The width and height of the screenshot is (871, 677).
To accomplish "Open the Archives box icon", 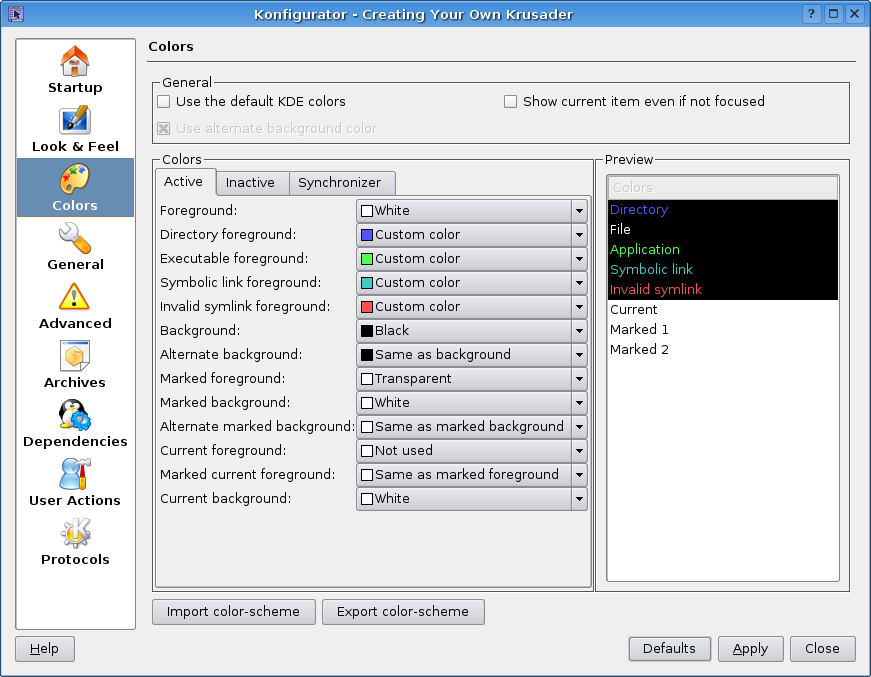I will tap(74, 356).
